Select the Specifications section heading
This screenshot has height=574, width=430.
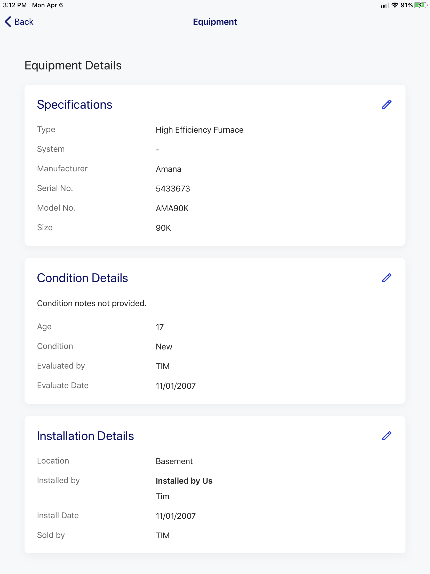point(75,105)
